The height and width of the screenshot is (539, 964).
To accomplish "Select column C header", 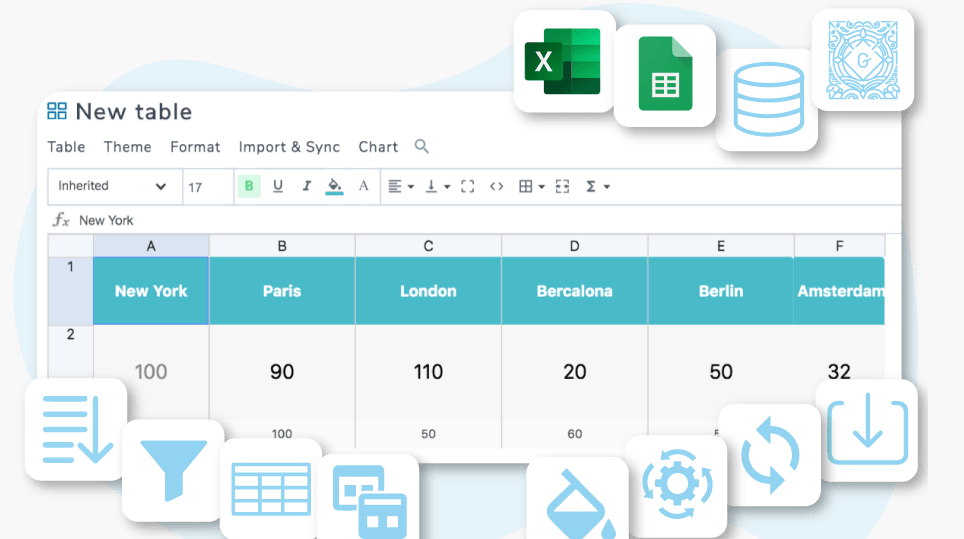I will point(429,246).
